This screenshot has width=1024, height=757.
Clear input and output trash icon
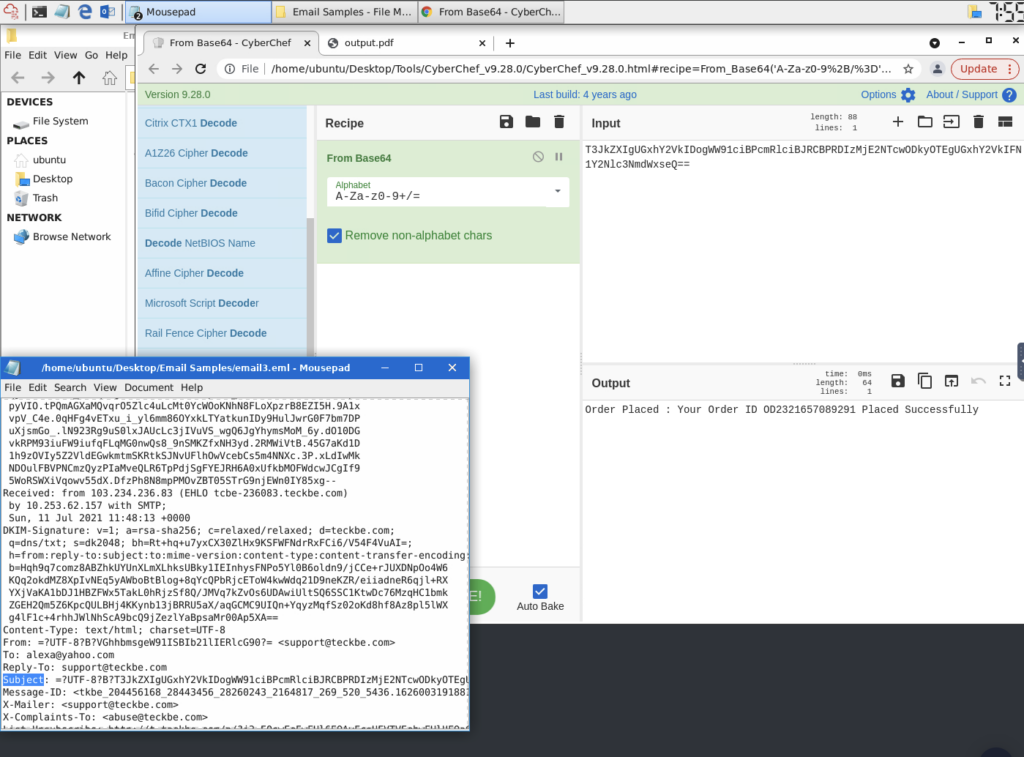click(x=978, y=122)
